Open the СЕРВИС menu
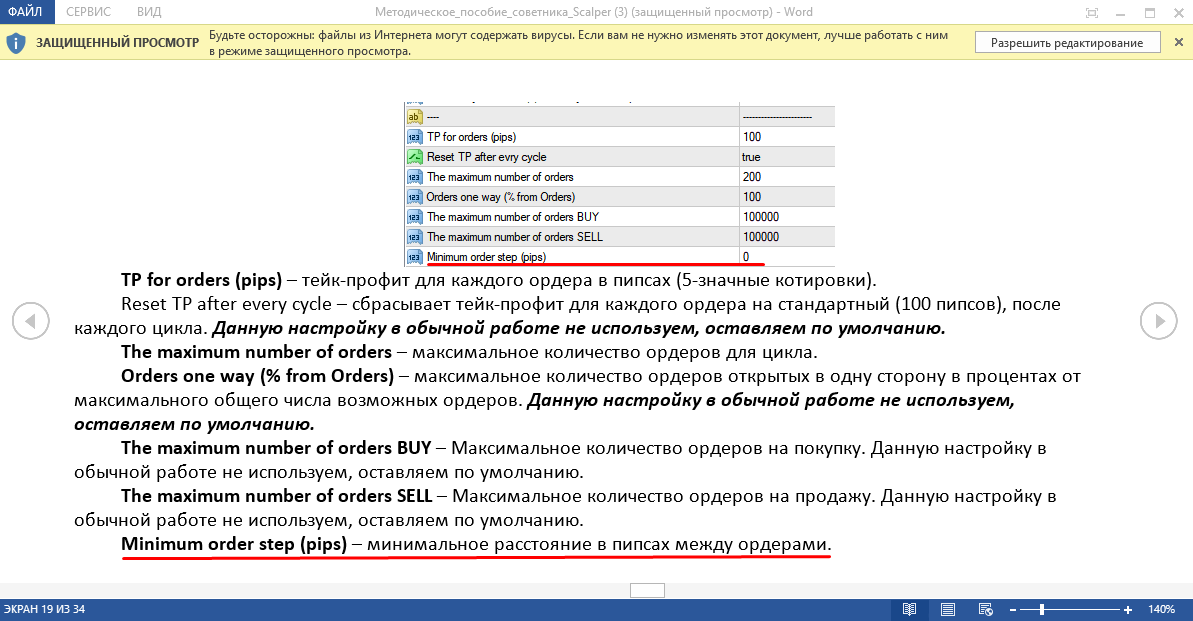The image size is (1193, 621). pyautogui.click(x=88, y=11)
